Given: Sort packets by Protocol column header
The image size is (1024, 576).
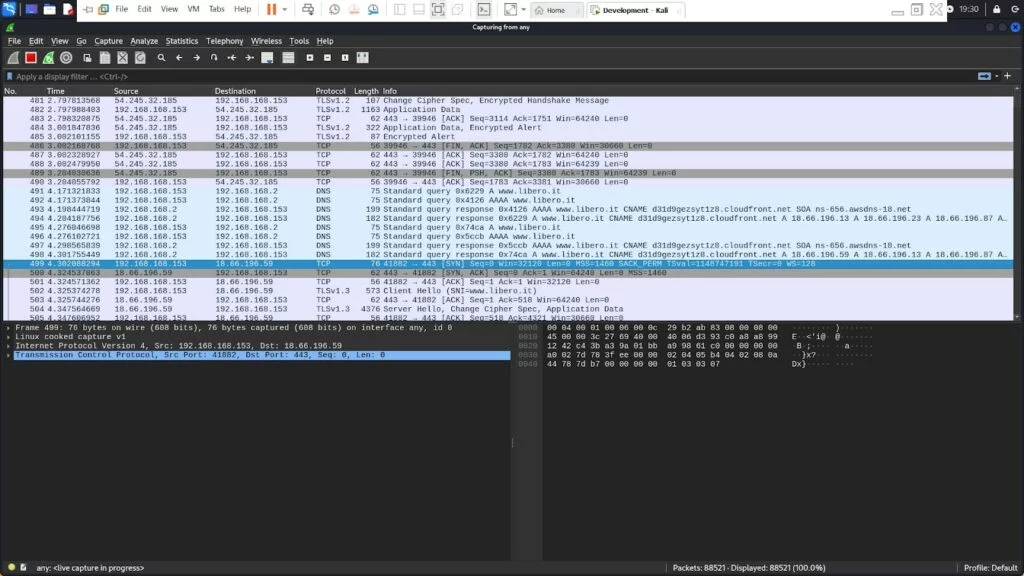Looking at the screenshot, I should pyautogui.click(x=331, y=91).
